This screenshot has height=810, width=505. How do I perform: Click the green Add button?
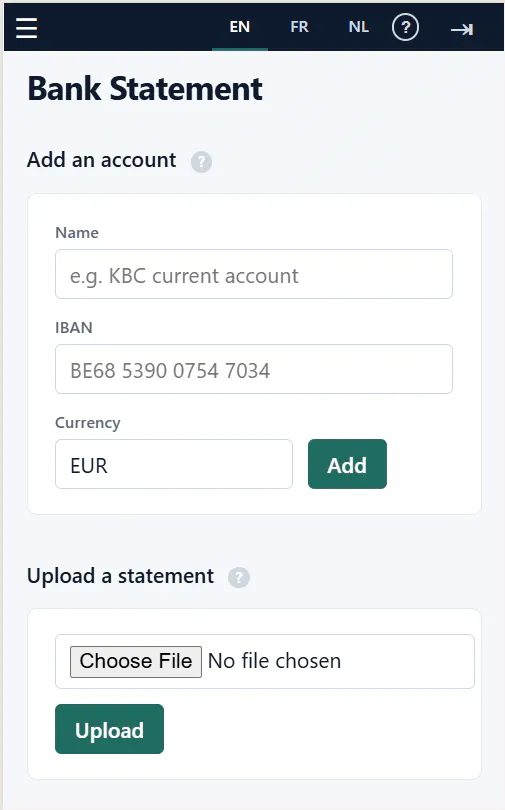[x=348, y=464]
